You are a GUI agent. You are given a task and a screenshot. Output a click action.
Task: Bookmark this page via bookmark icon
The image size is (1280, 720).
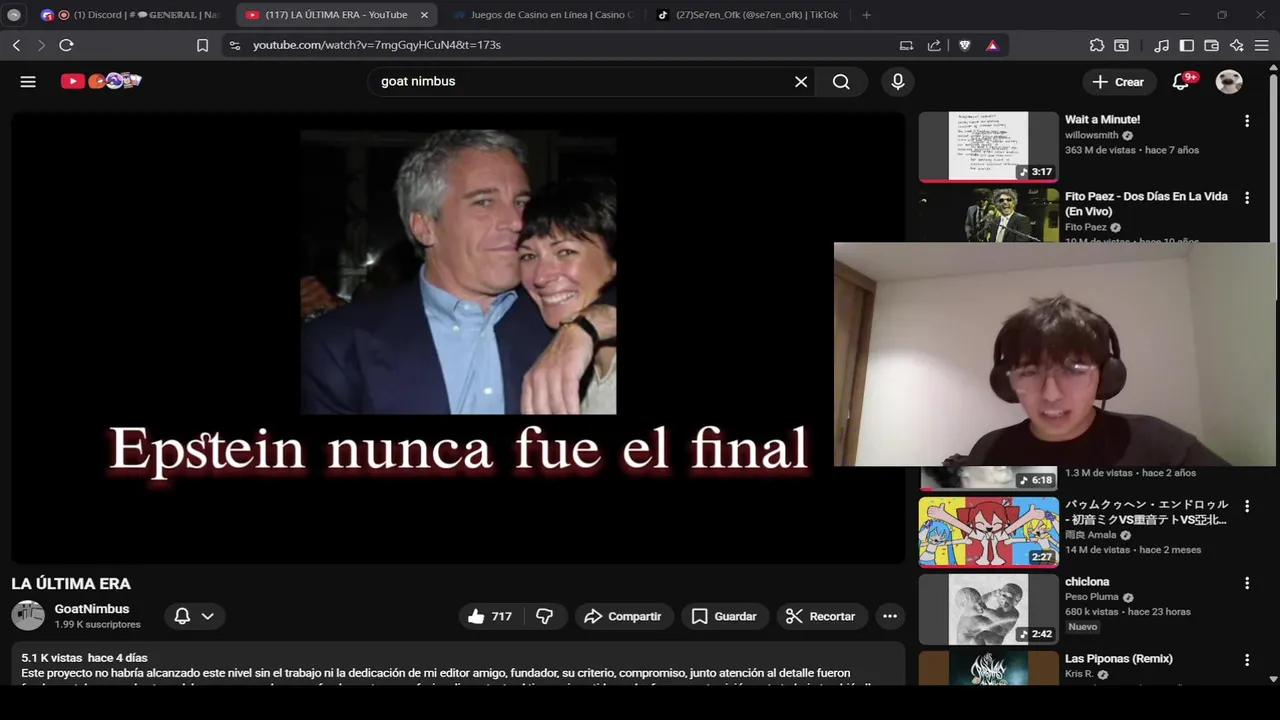(202, 45)
